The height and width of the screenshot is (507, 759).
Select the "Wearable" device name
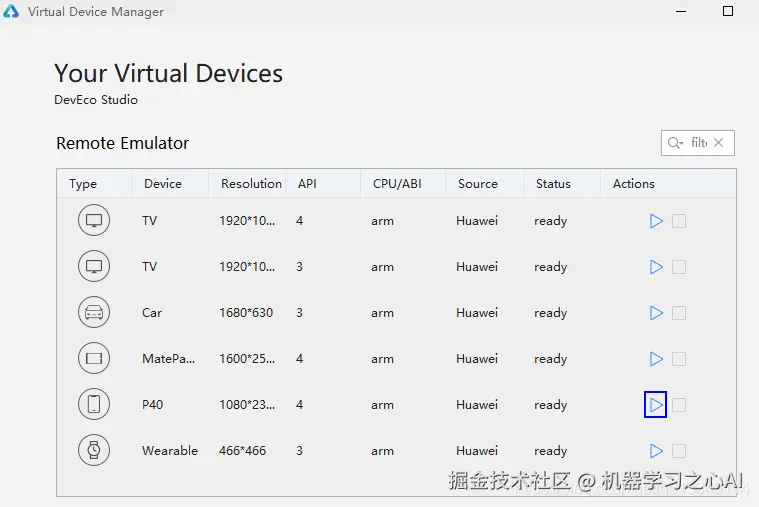[x=170, y=451]
